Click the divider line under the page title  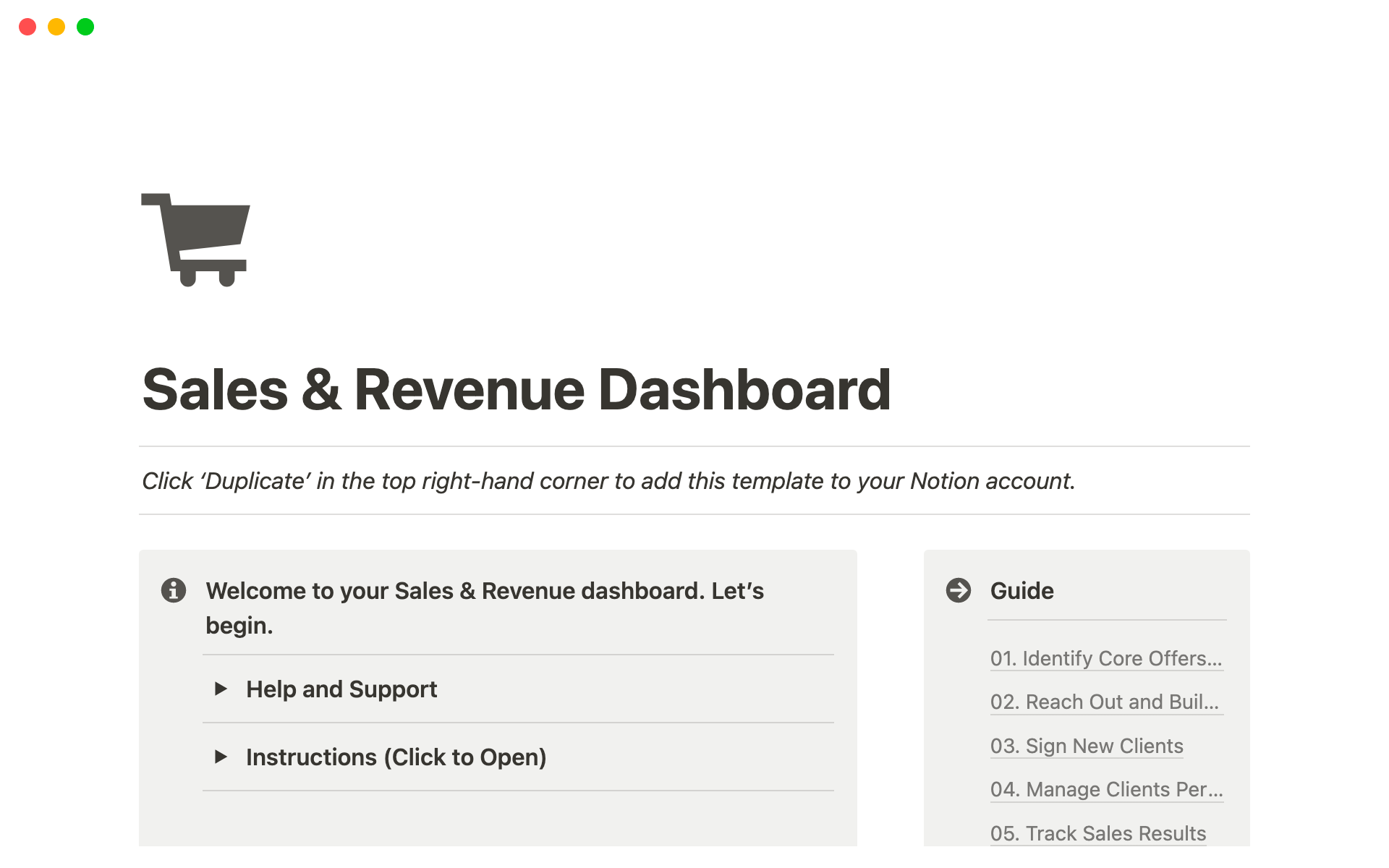694,446
